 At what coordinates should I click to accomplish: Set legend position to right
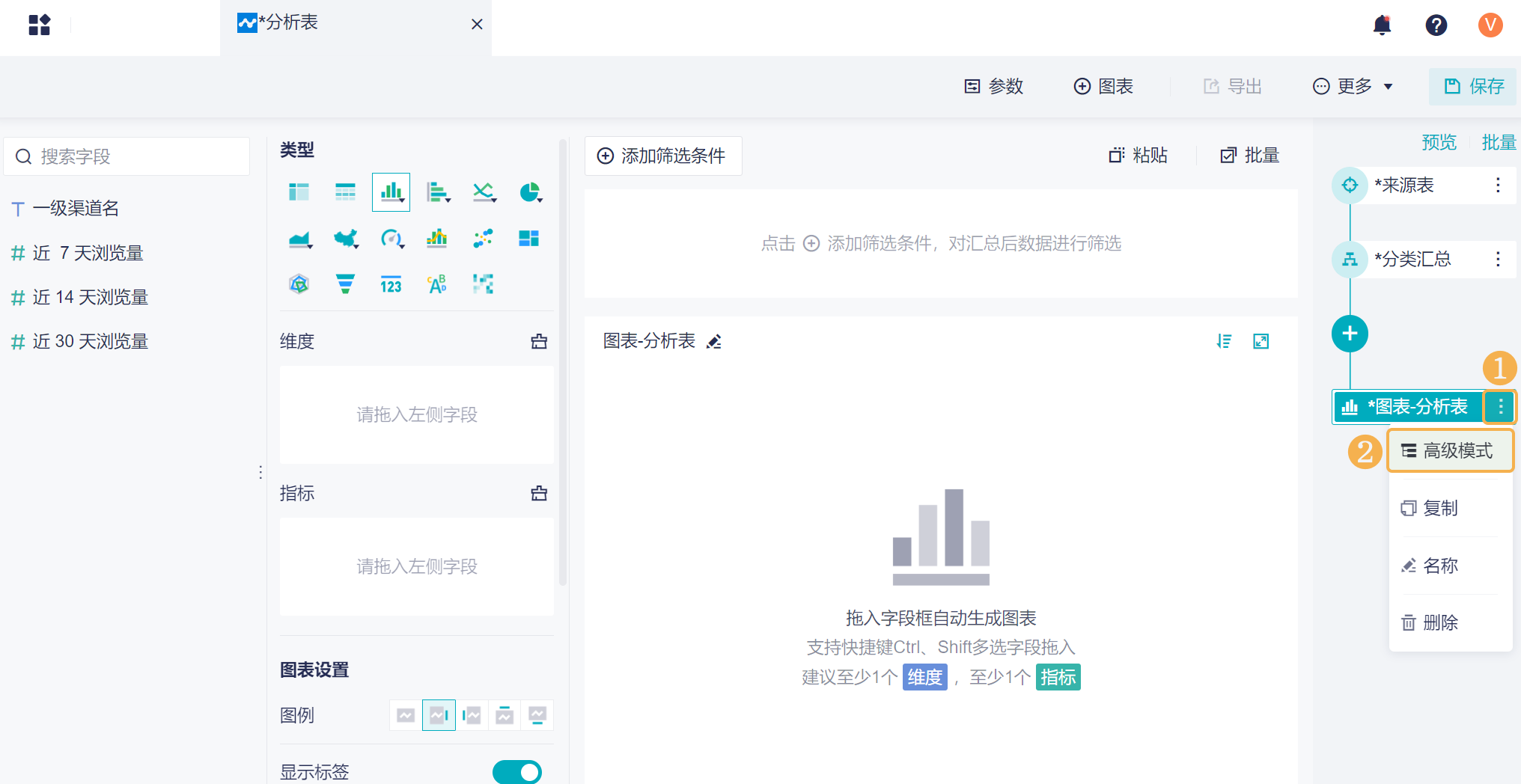click(x=439, y=716)
